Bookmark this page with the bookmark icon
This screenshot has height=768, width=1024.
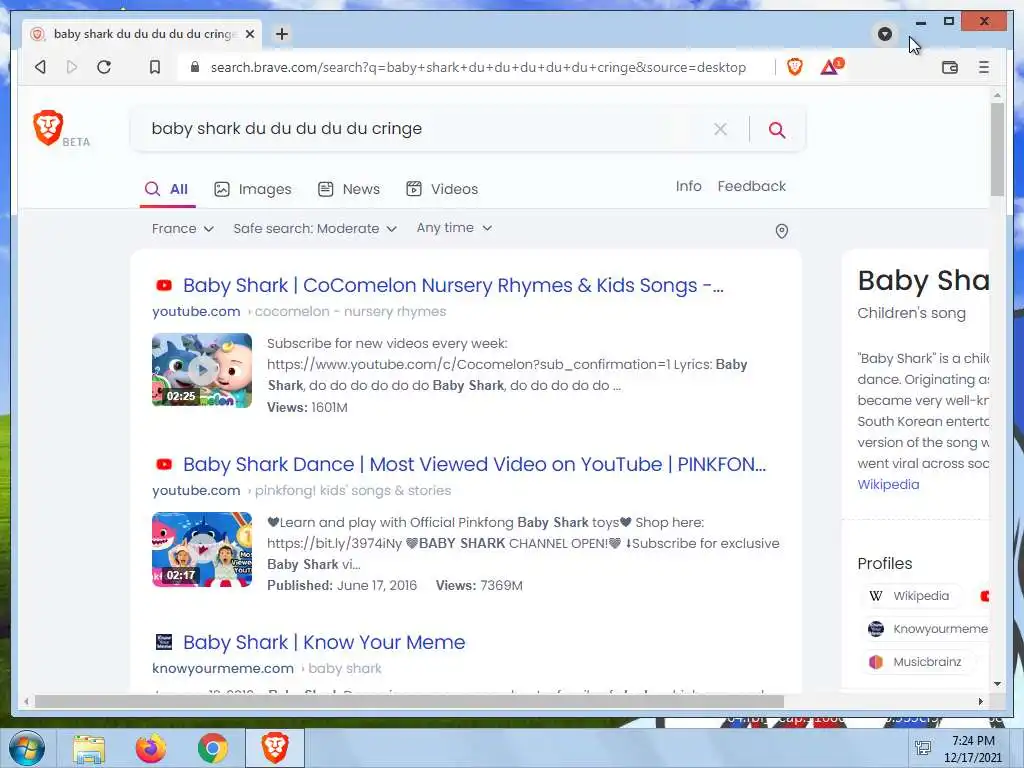pyautogui.click(x=155, y=67)
